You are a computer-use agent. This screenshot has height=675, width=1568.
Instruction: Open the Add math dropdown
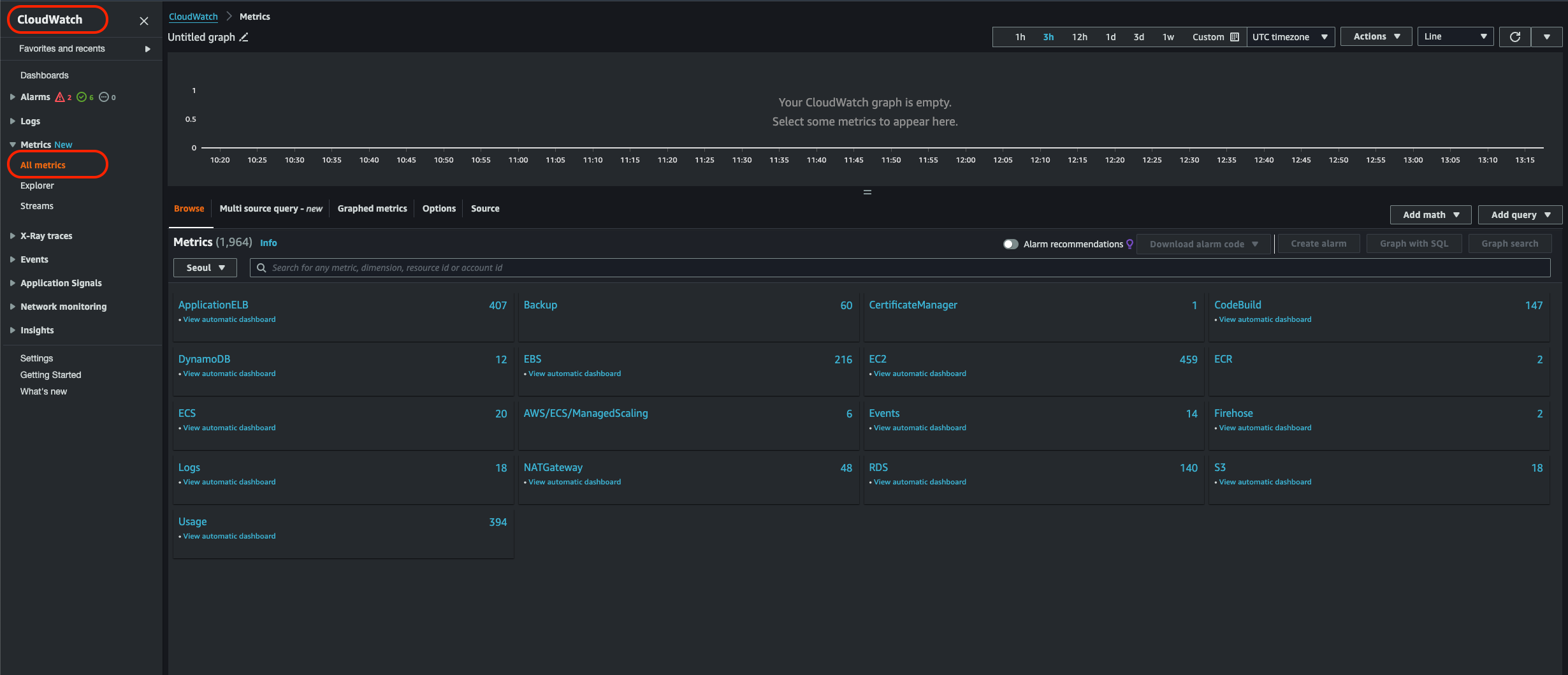[x=1430, y=215]
